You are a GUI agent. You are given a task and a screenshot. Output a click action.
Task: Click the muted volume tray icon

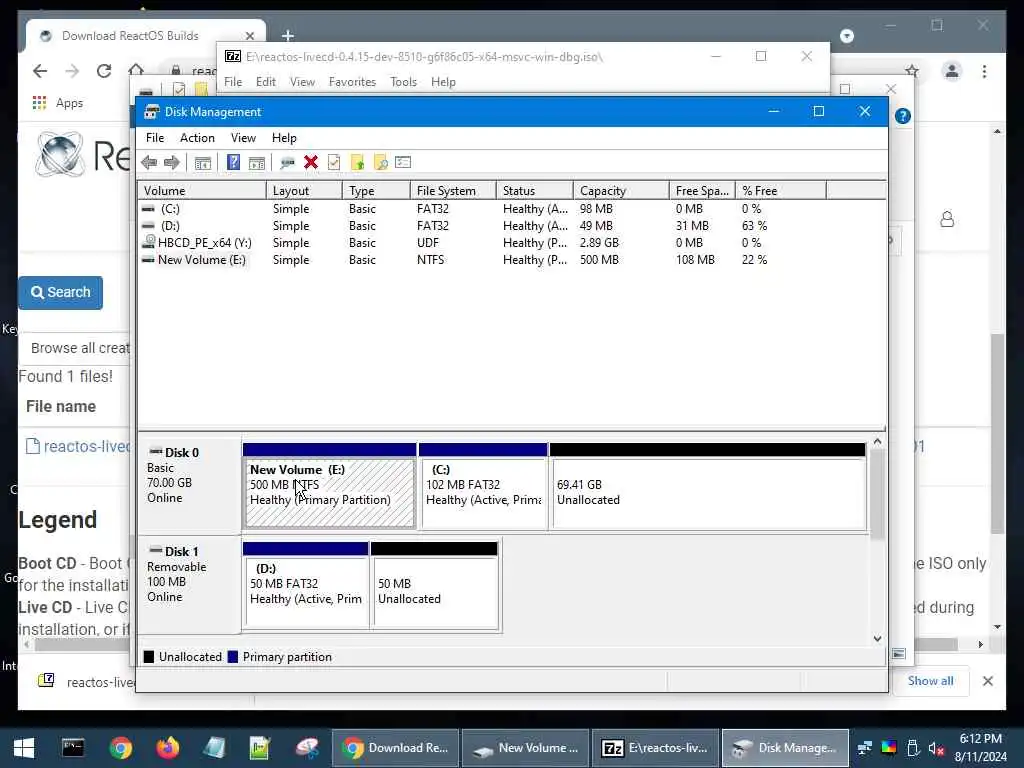(936, 748)
